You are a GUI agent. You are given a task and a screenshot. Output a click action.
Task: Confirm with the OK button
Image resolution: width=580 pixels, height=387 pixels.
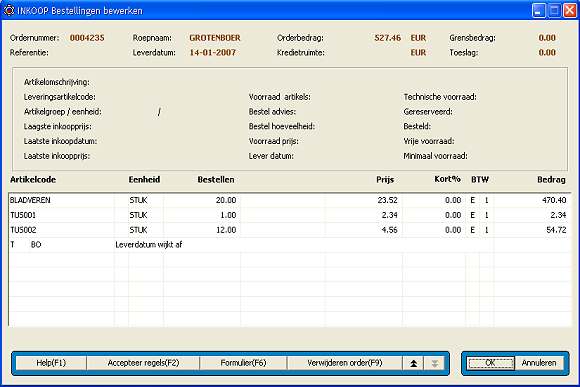pos(490,363)
